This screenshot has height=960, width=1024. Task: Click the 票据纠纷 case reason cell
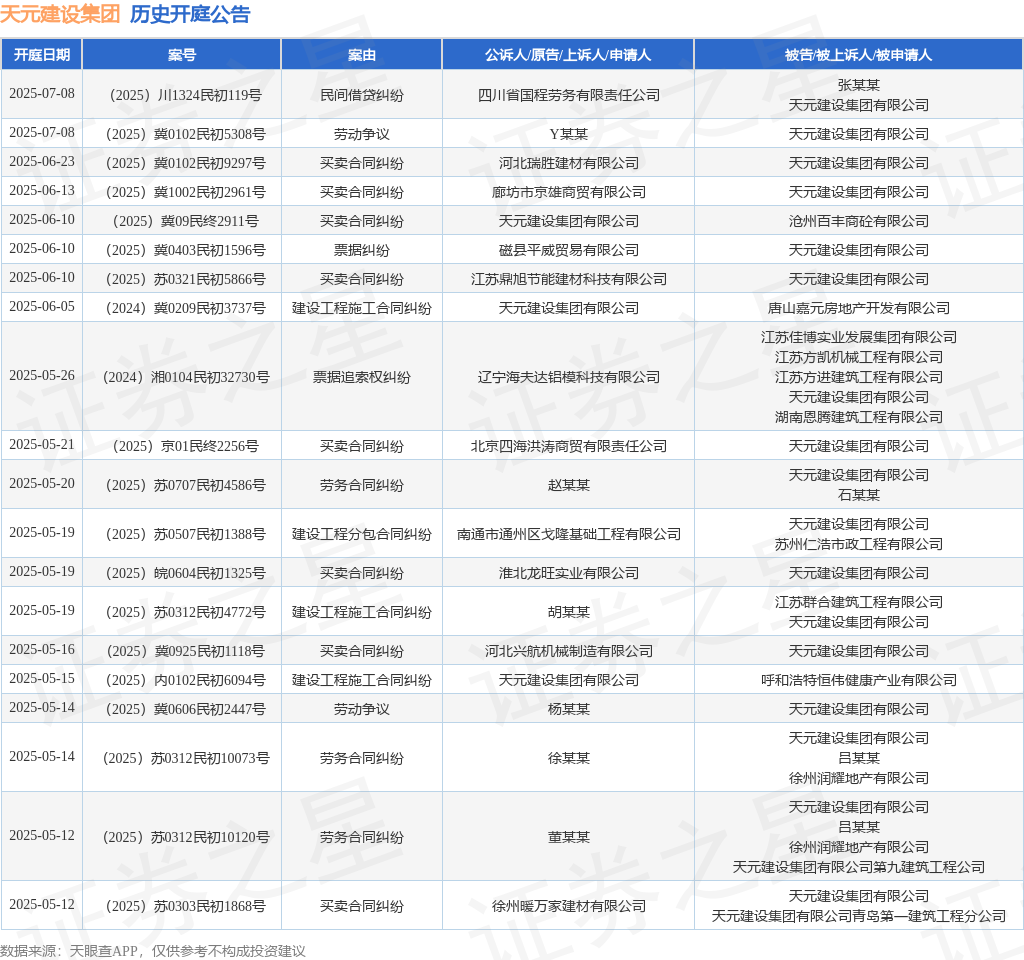[x=362, y=250]
